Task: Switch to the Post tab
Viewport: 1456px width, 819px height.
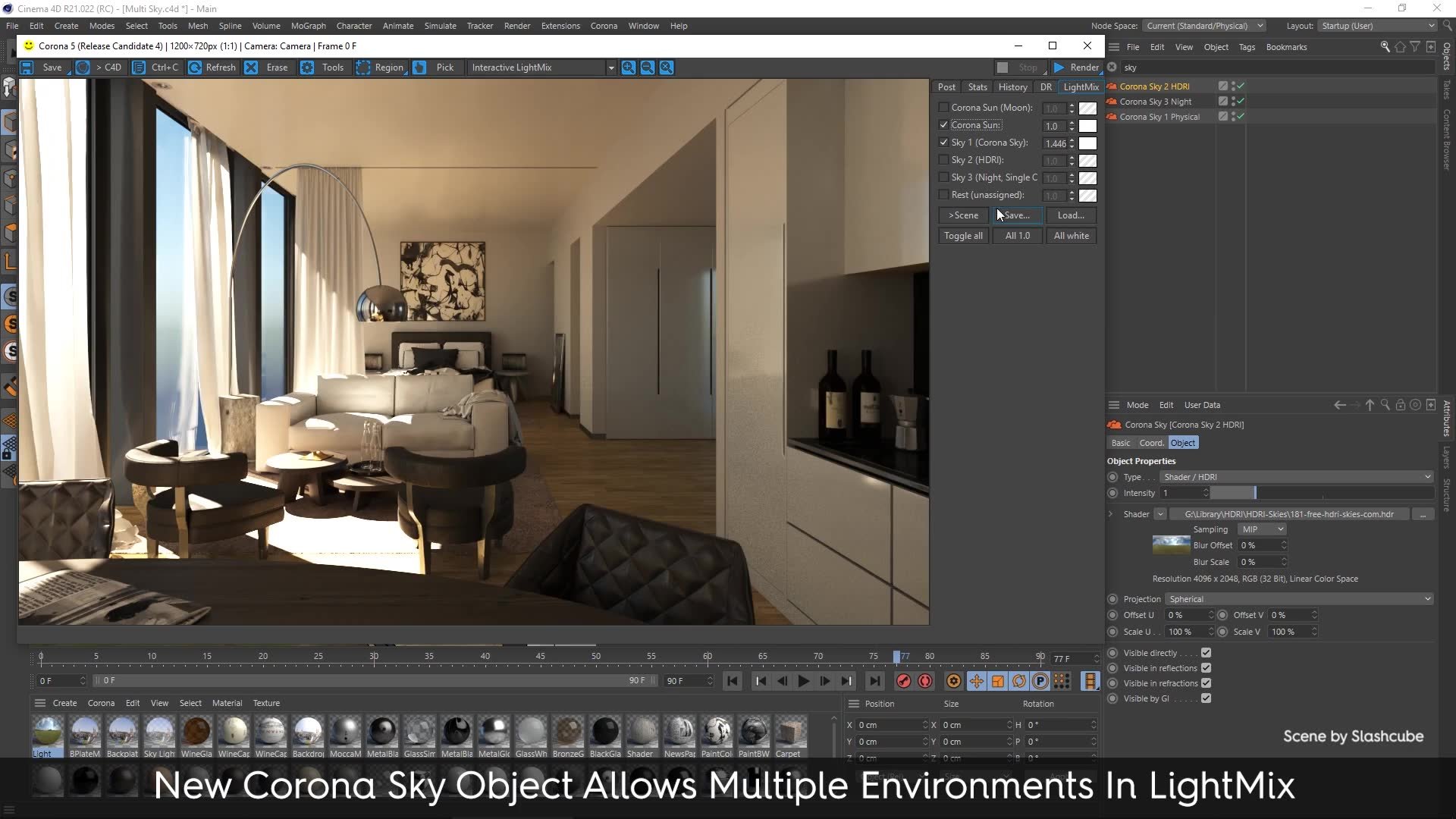Action: coord(946,87)
